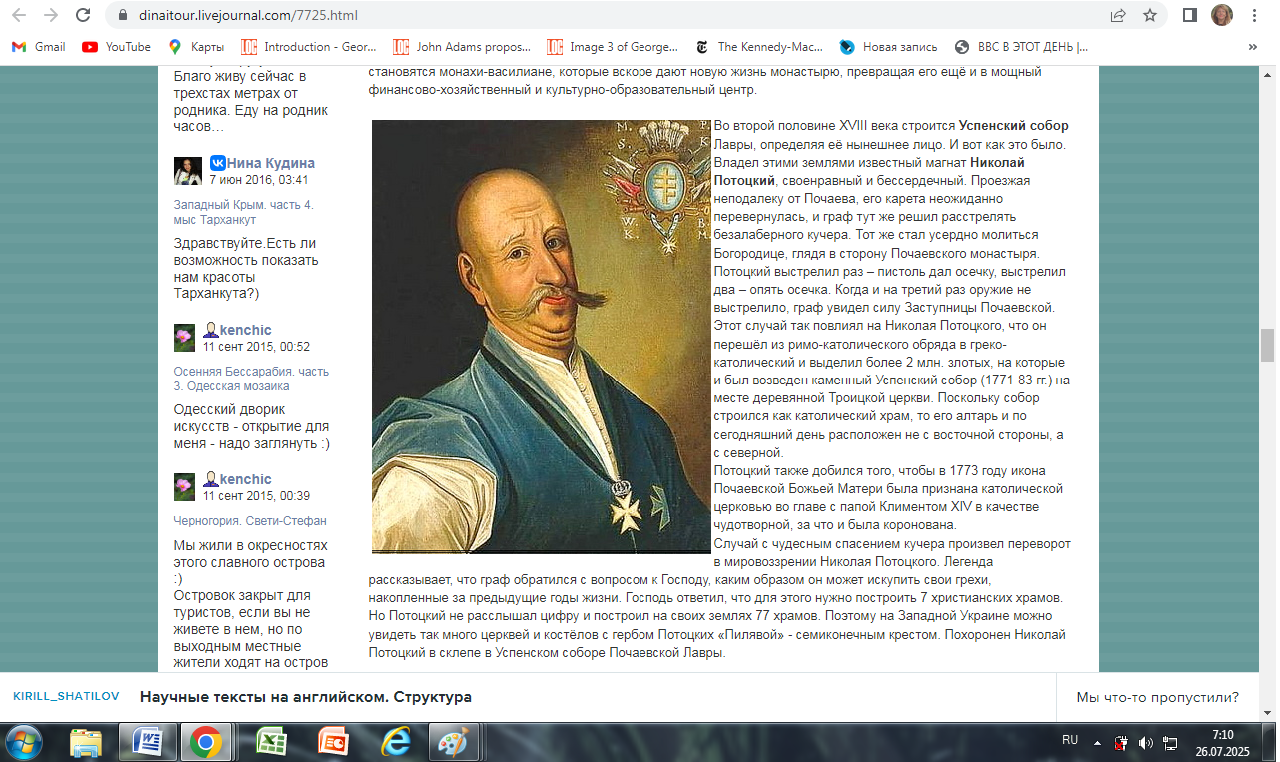Open Нина Кудина commenter profile

tap(270, 163)
